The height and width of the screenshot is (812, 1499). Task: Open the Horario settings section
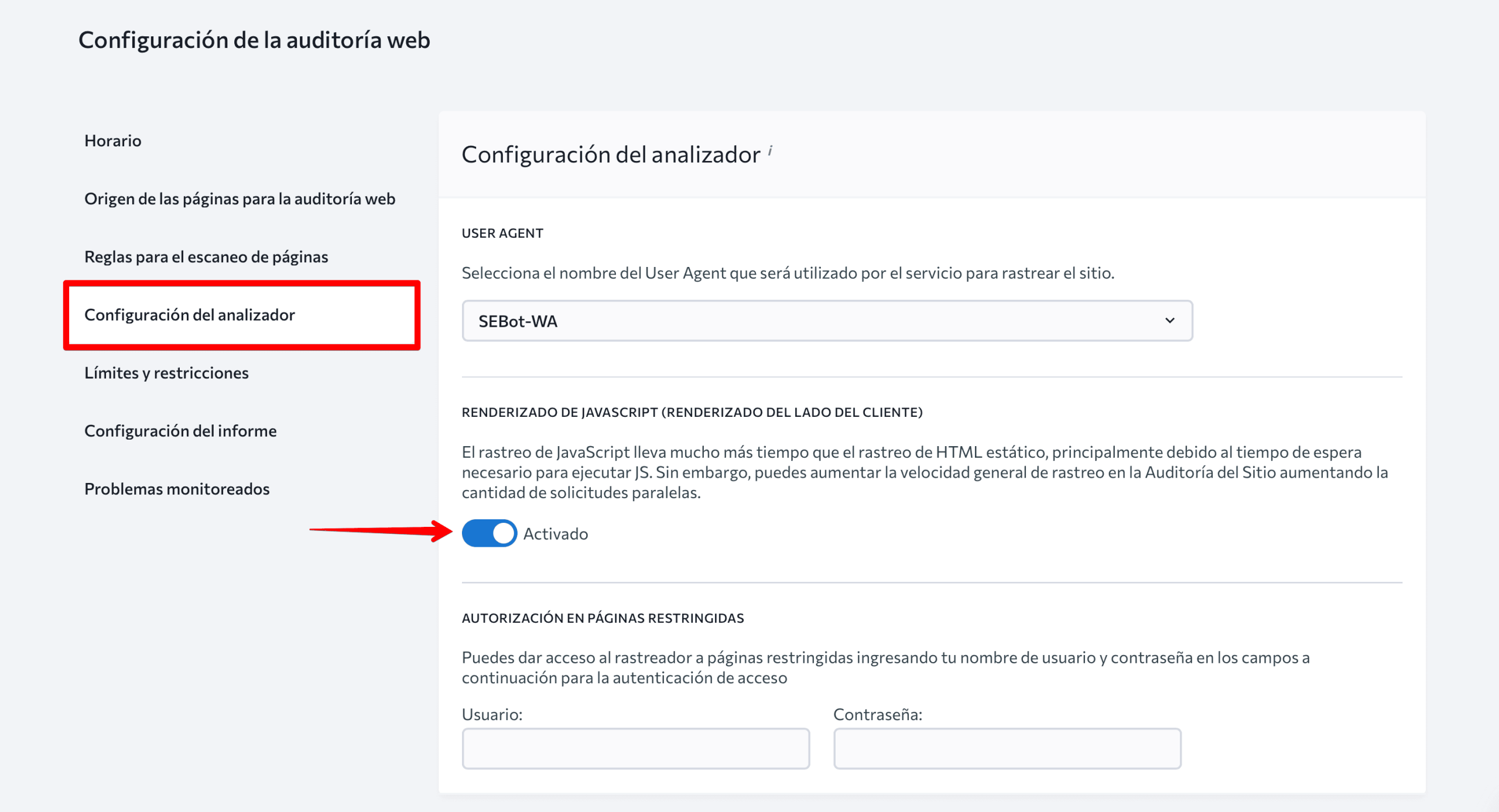(x=112, y=141)
